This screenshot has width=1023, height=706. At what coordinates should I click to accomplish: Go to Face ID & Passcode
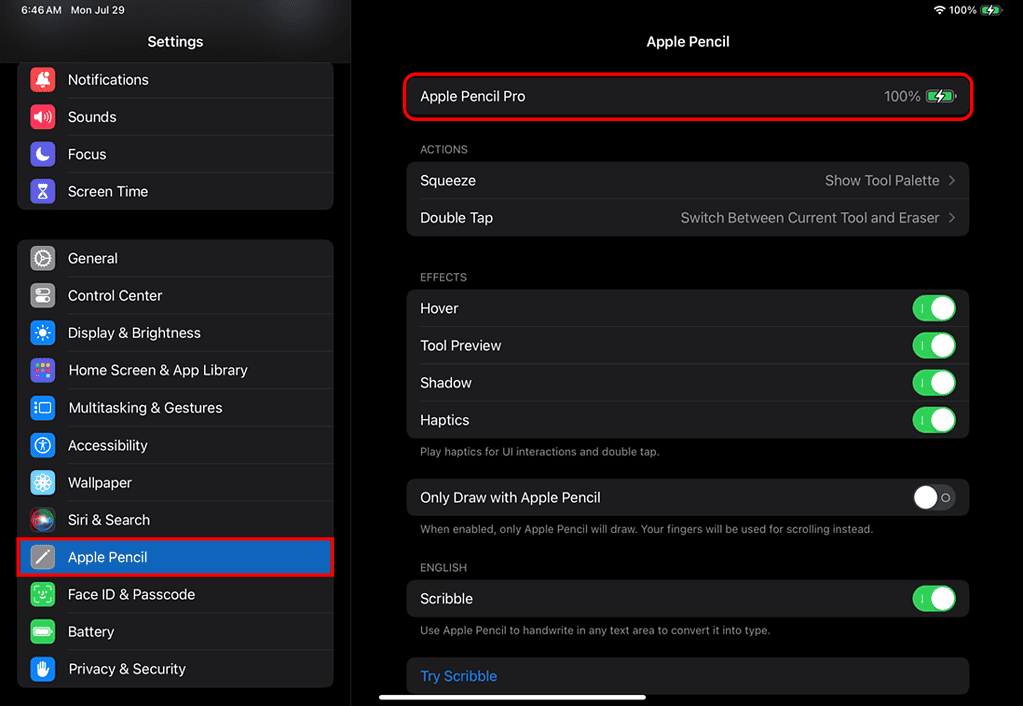[x=131, y=594]
